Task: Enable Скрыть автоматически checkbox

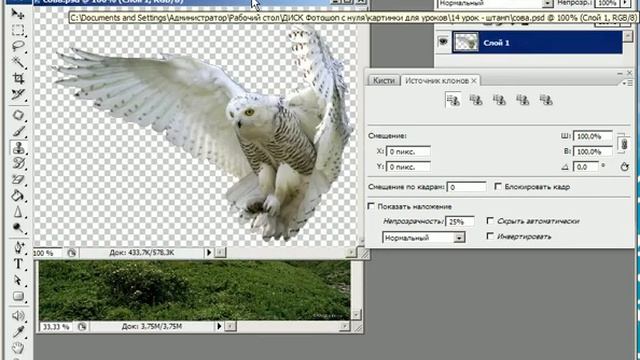Action: (490, 221)
